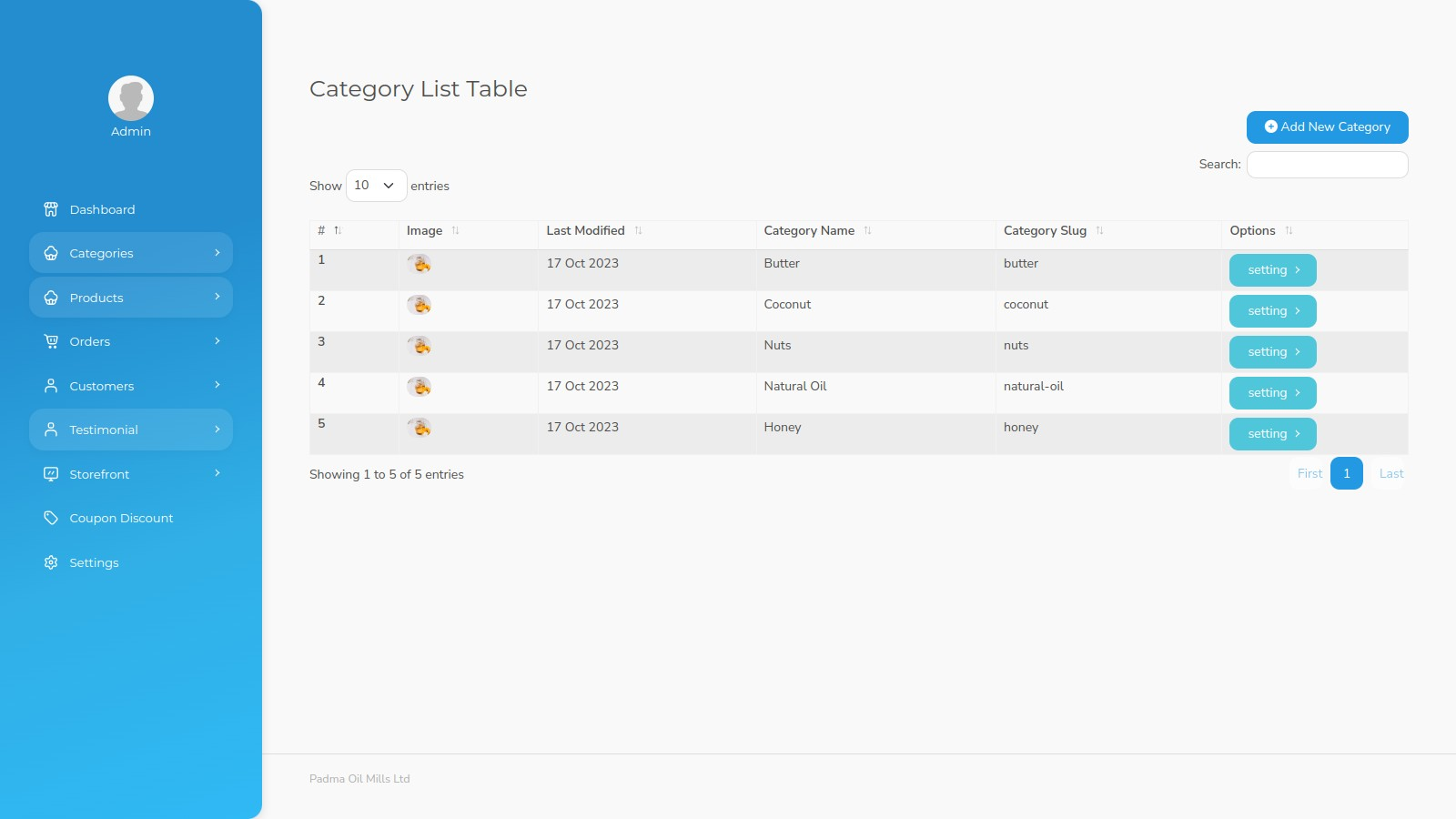Open the Settings gear icon
This screenshot has height=819, width=1456.
click(51, 562)
